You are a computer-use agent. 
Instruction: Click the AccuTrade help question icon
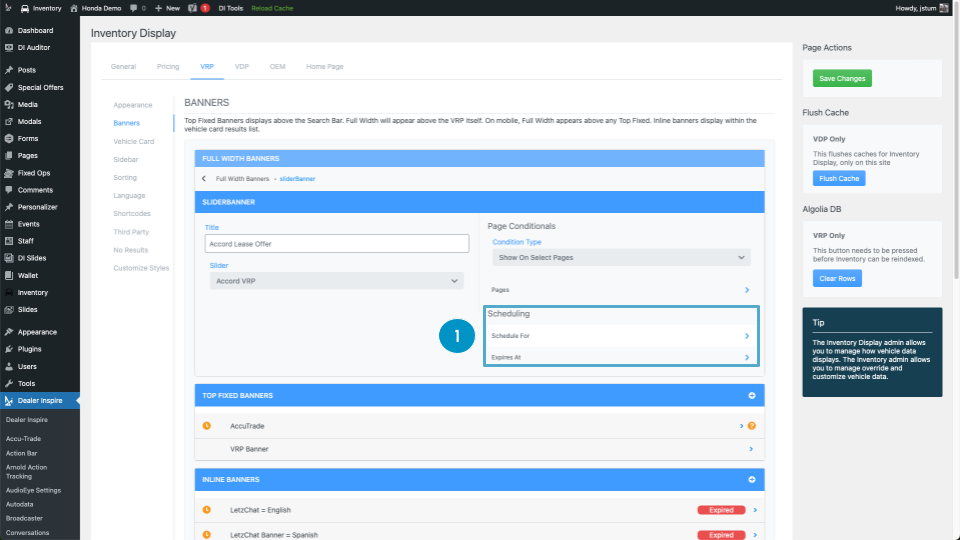[752, 426]
